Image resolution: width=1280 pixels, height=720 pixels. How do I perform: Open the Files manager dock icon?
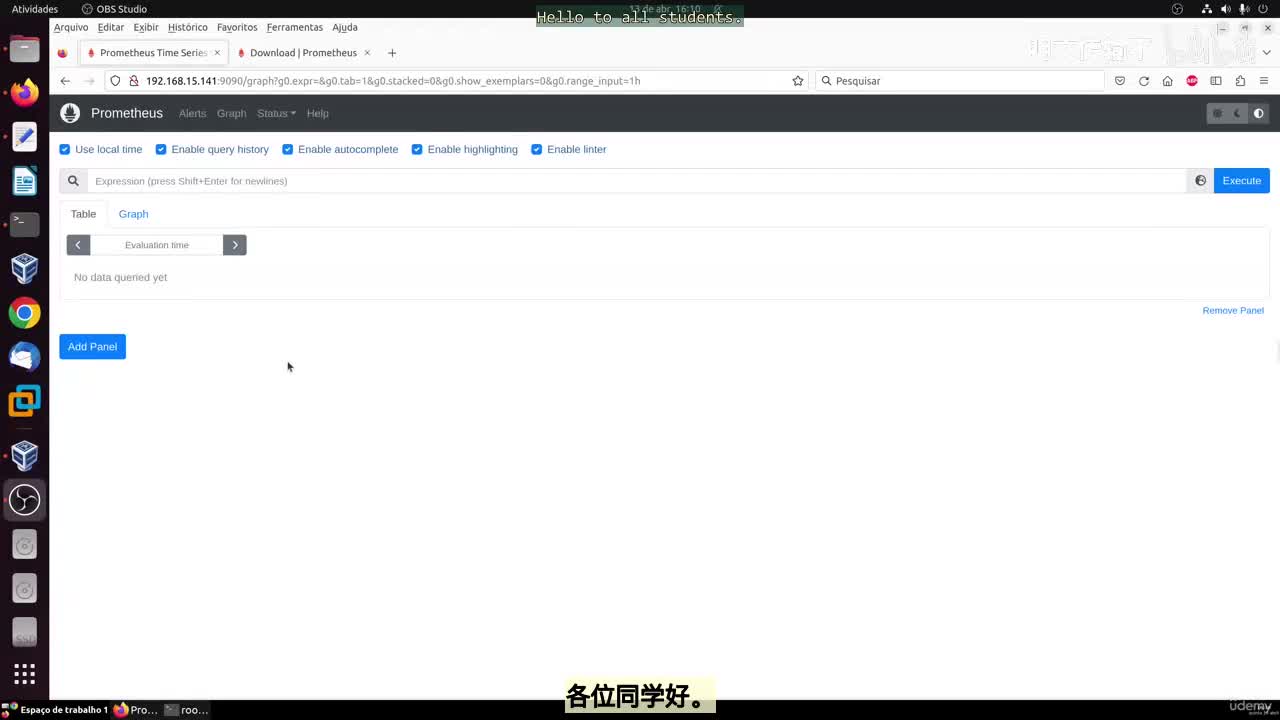(24, 48)
